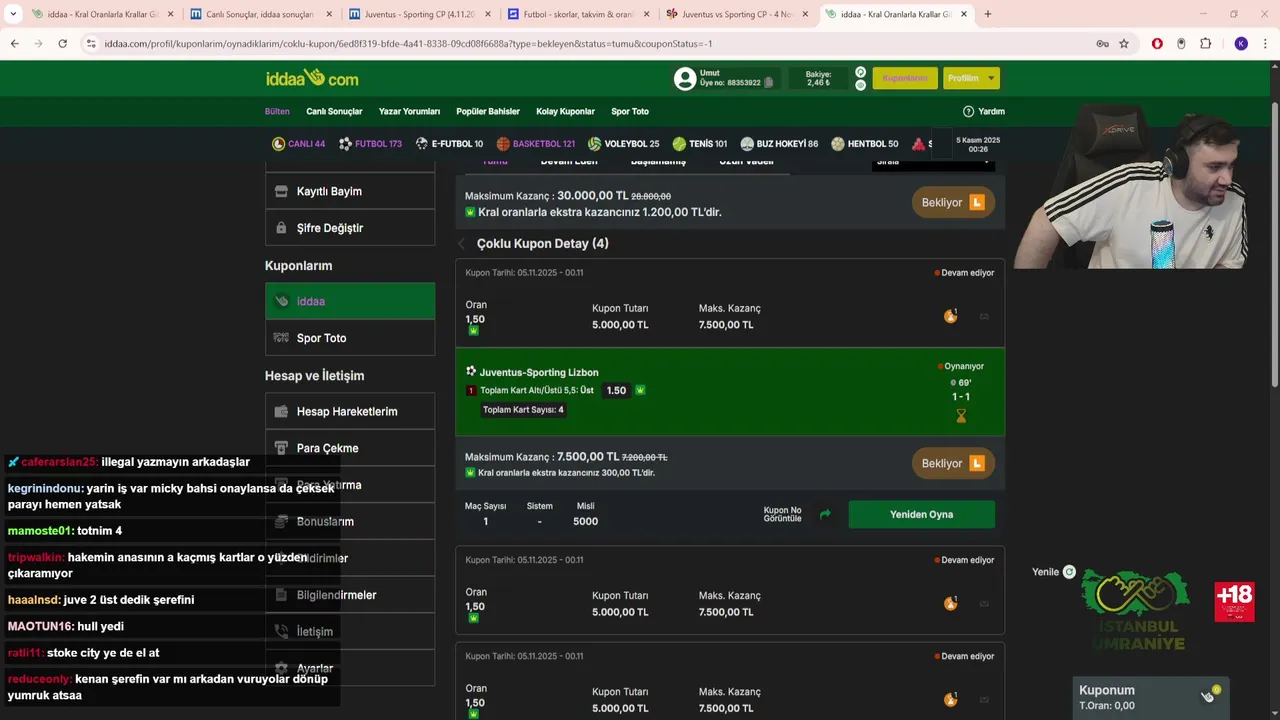Viewport: 1280px width, 720px height.
Task: Click the Yardım help icon
Action: (x=968, y=111)
